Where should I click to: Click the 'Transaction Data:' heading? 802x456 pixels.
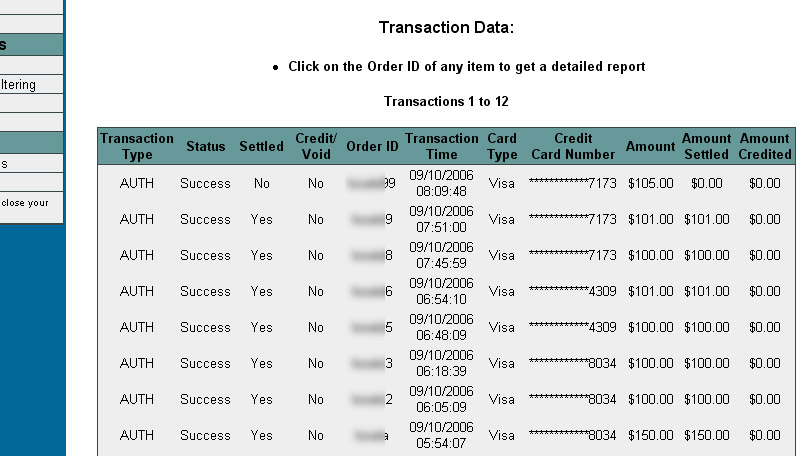(x=446, y=27)
